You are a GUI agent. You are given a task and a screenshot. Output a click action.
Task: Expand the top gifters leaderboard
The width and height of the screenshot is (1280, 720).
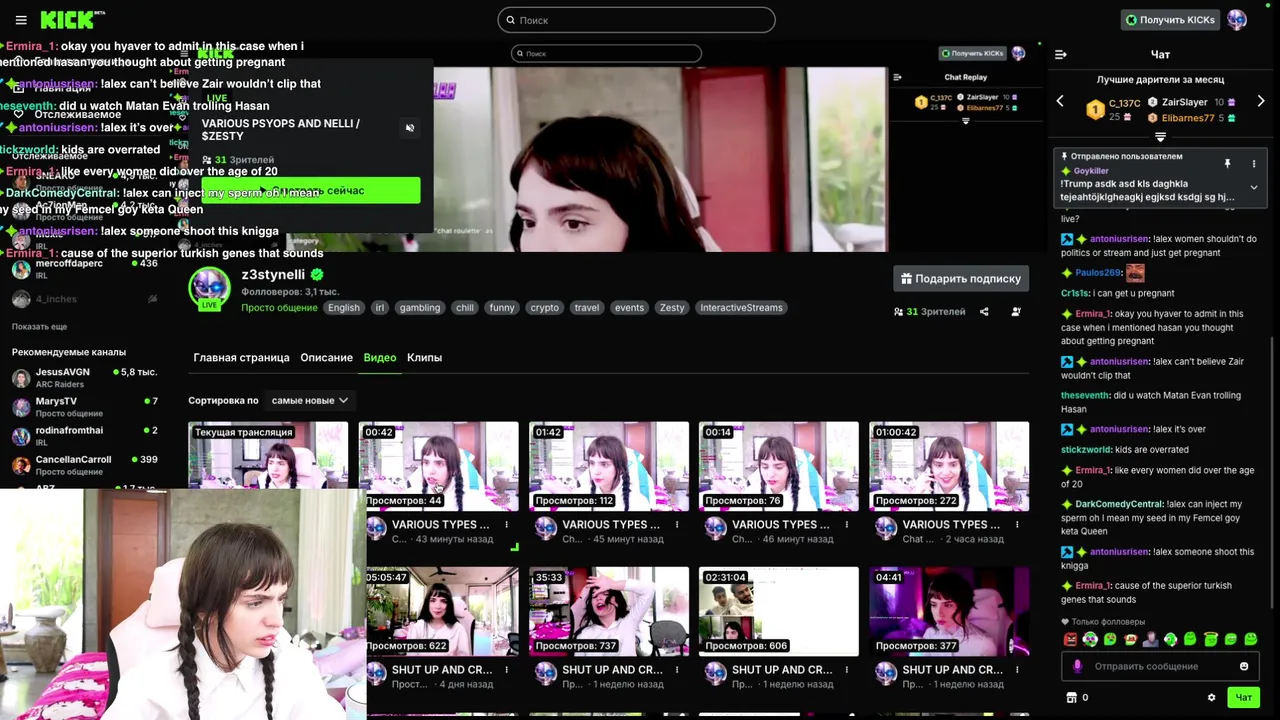tap(1160, 137)
